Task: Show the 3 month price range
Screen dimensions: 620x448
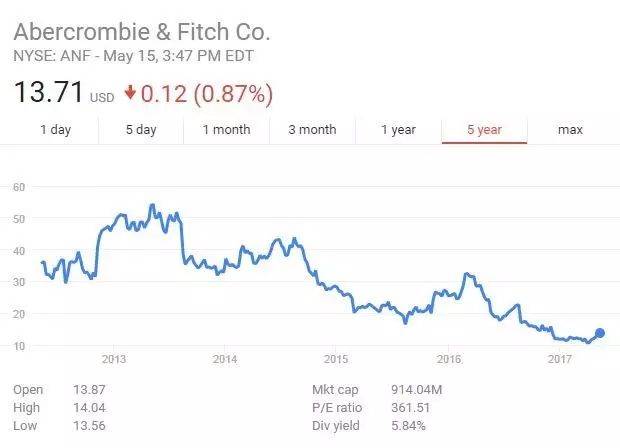Action: point(312,130)
